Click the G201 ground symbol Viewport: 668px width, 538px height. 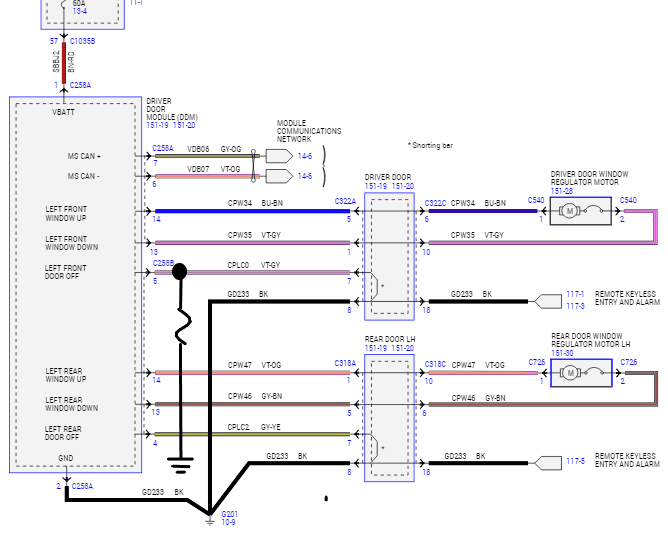tap(210, 521)
